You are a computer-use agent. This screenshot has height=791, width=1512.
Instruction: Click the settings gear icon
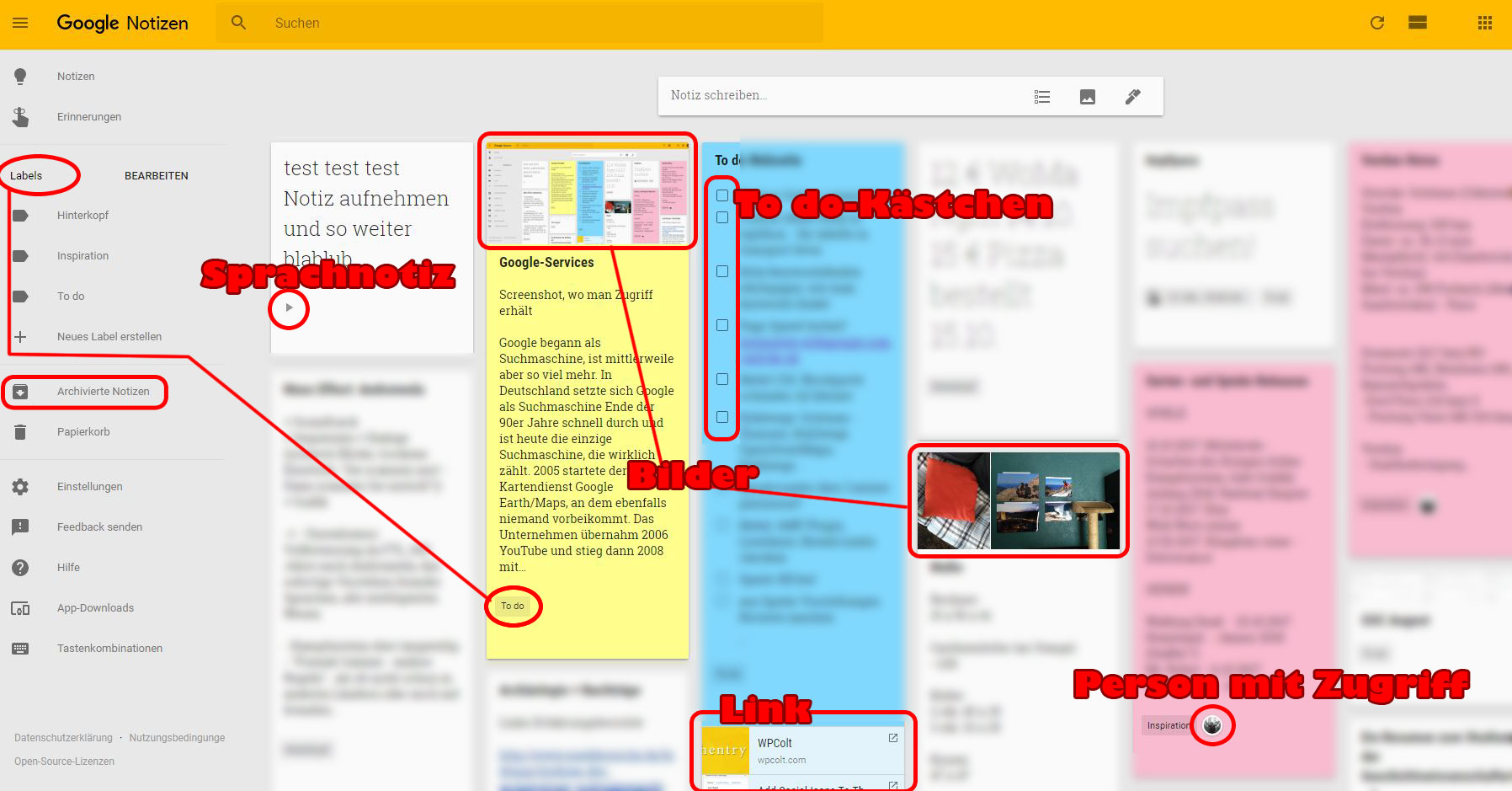pos(20,487)
